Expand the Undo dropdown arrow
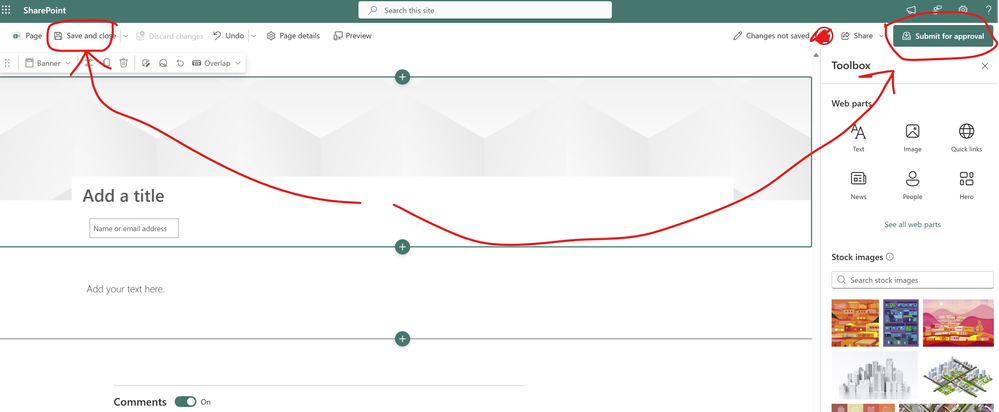 [x=254, y=36]
